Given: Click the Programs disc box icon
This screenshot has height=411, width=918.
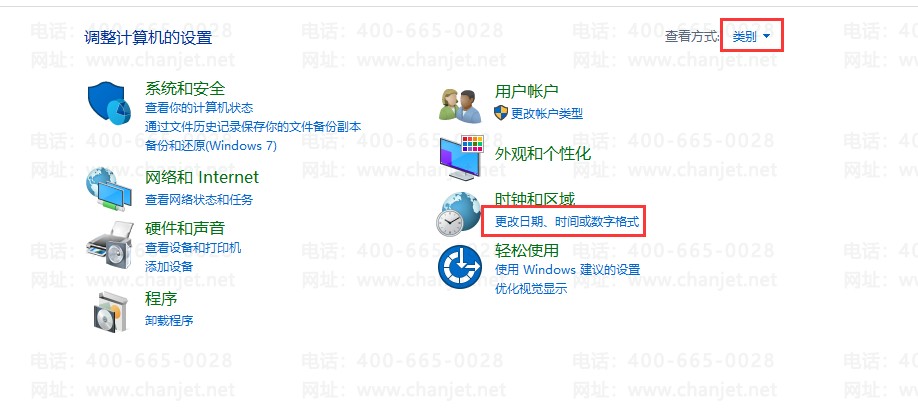Looking at the screenshot, I should click(x=111, y=311).
